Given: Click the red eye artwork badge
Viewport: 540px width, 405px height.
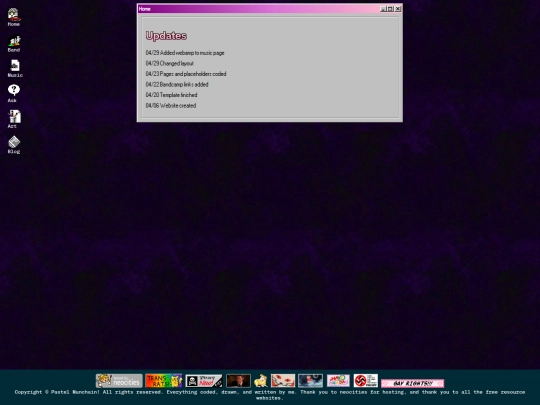Looking at the screenshot, I should point(283,381).
